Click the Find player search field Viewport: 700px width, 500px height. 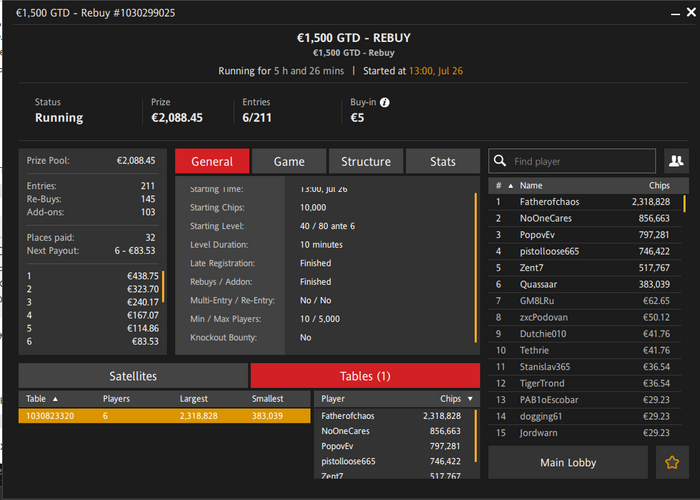pos(572,161)
